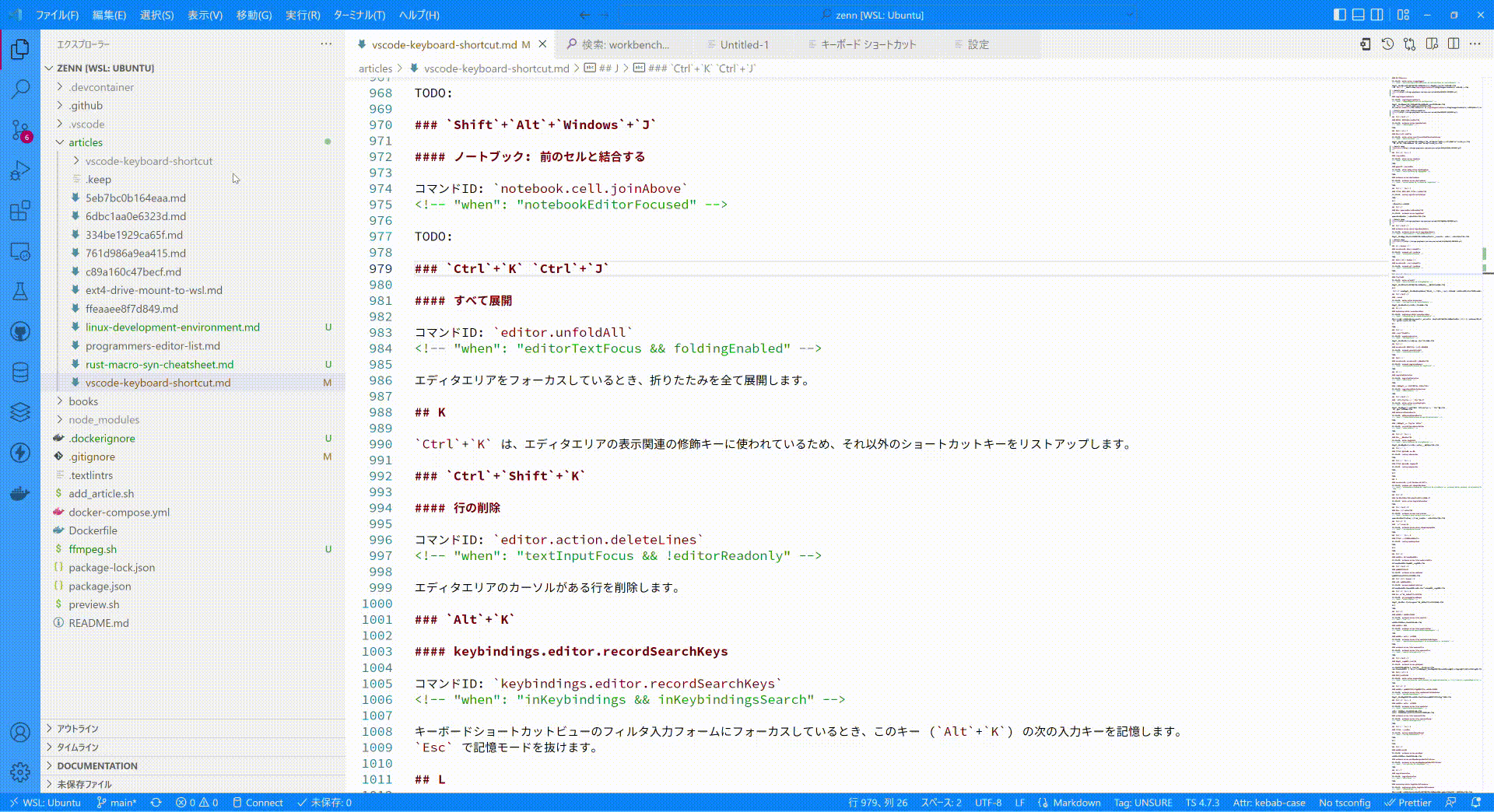Toggle secondary side bar layout icon

click(x=1377, y=15)
